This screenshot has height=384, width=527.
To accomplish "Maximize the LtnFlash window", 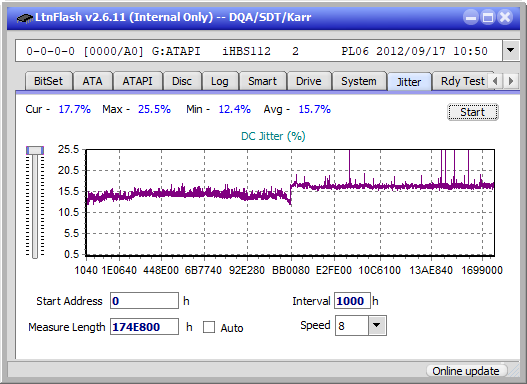I will 488,17.
